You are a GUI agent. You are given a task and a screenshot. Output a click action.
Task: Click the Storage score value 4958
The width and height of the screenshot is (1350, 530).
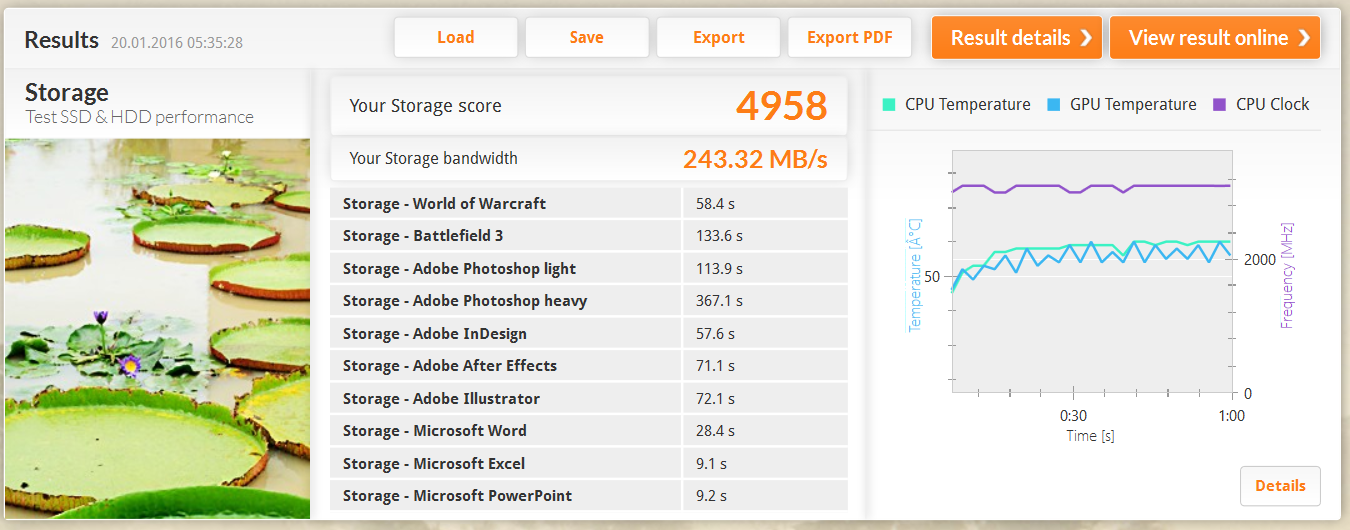click(x=781, y=106)
